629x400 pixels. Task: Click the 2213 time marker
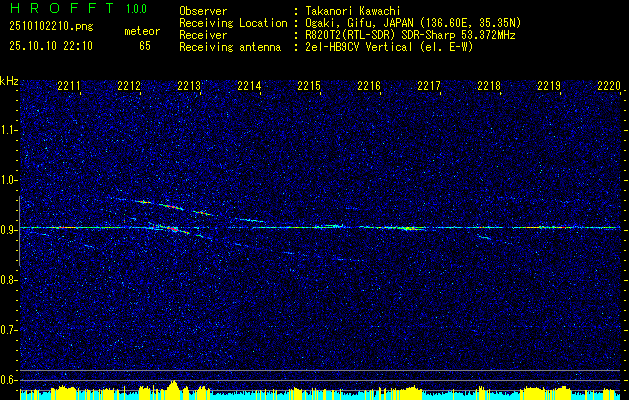[189, 86]
